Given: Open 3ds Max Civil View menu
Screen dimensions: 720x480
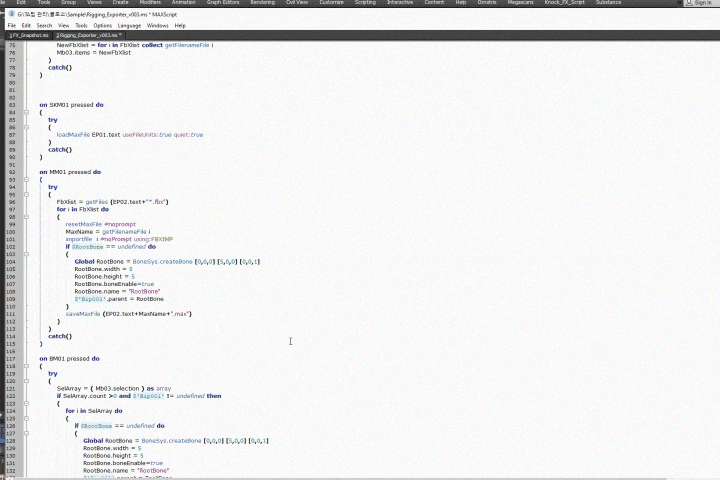Looking at the screenshot, I should point(297,2).
